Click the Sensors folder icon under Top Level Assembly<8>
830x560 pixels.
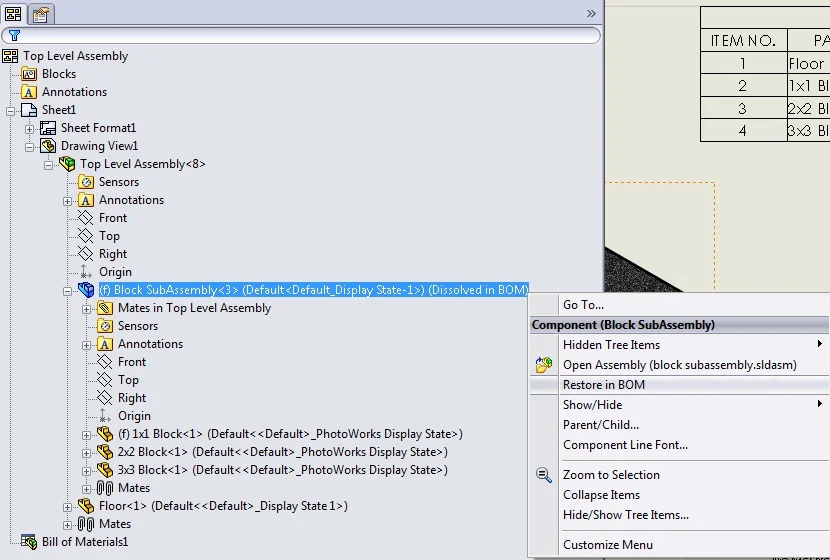click(86, 182)
